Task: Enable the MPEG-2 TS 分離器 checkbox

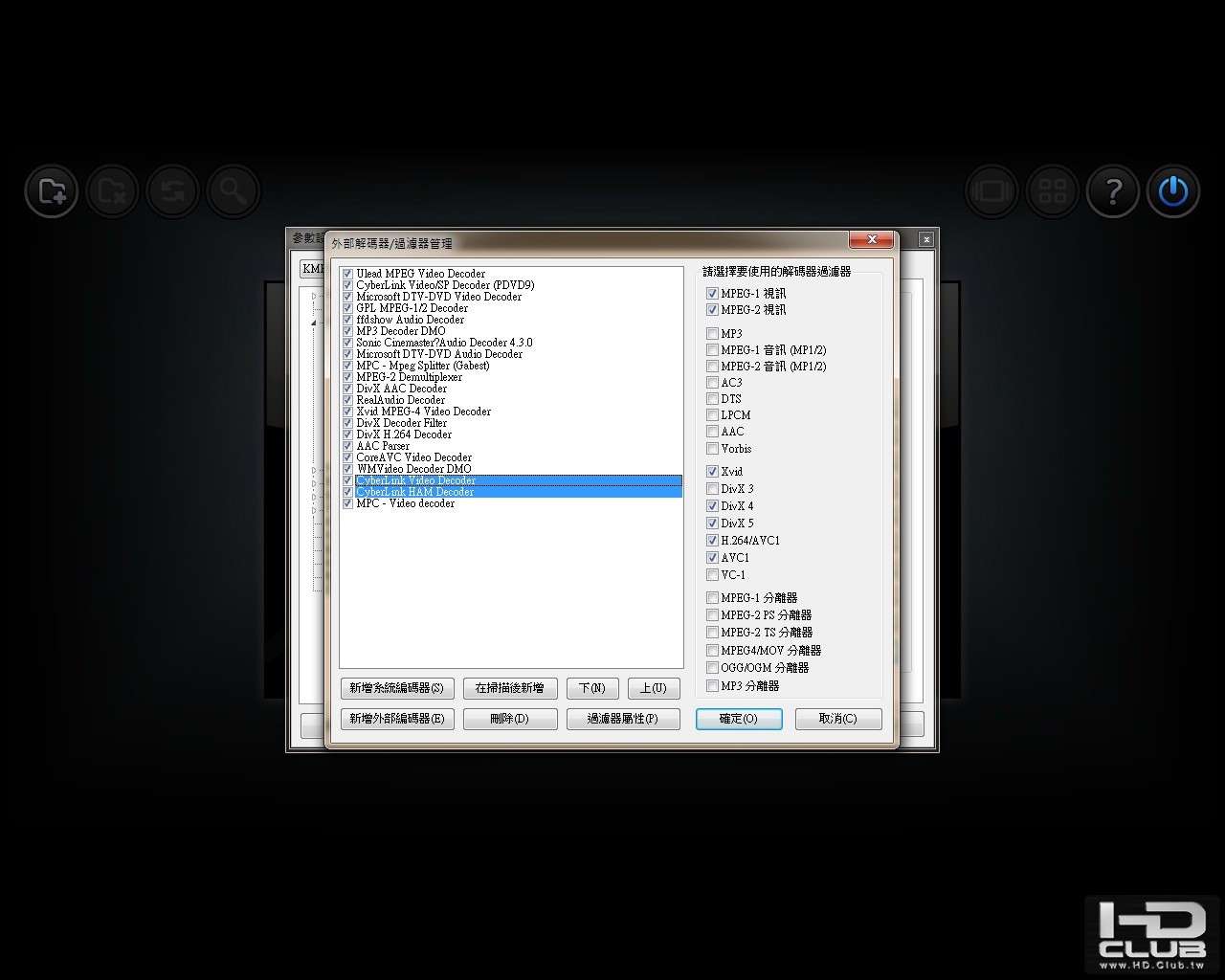Action: [x=712, y=633]
